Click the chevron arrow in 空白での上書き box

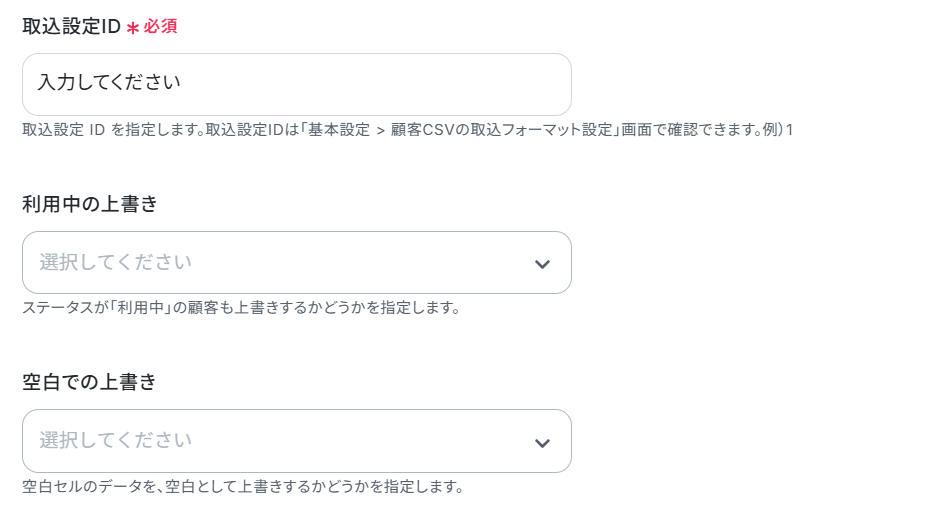[542, 443]
